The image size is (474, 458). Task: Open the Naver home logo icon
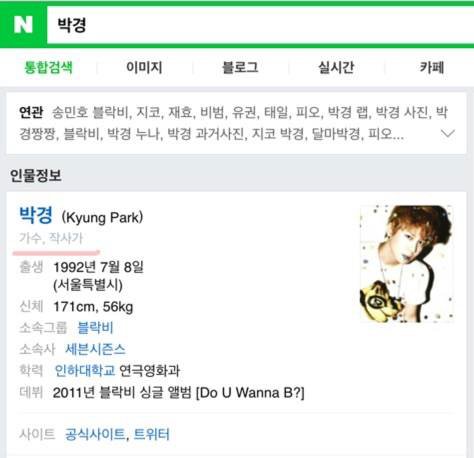[23, 25]
